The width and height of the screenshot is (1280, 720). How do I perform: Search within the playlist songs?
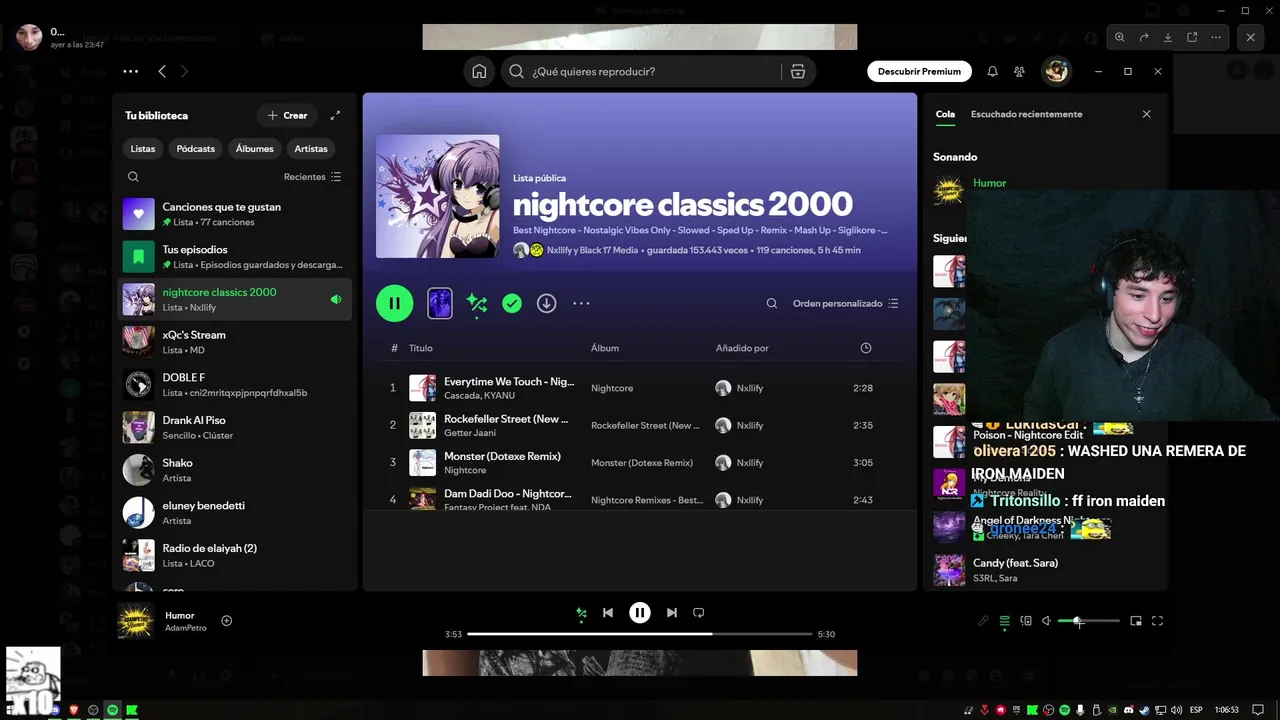pyautogui.click(x=771, y=303)
